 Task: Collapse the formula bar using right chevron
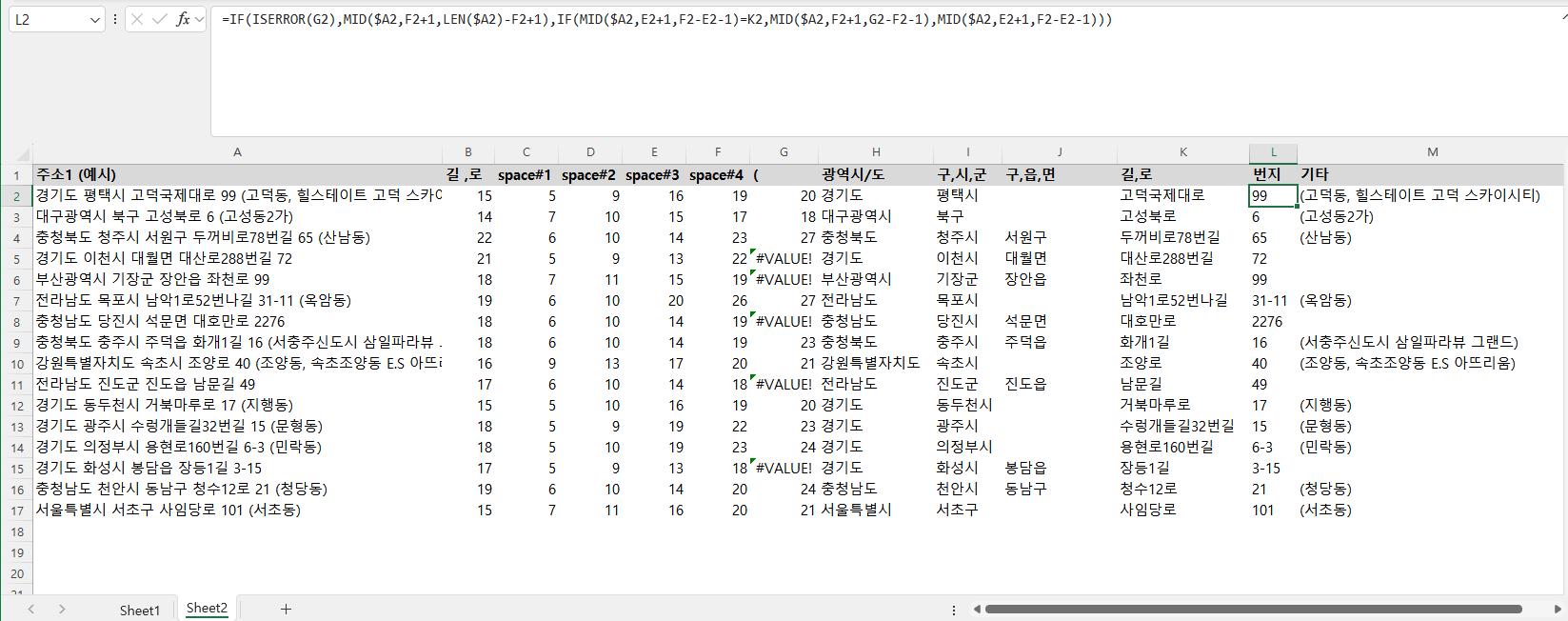tap(1562, 15)
